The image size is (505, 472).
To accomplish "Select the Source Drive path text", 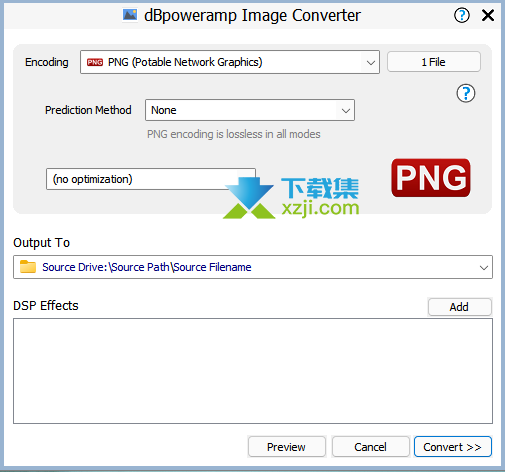I will [147, 267].
